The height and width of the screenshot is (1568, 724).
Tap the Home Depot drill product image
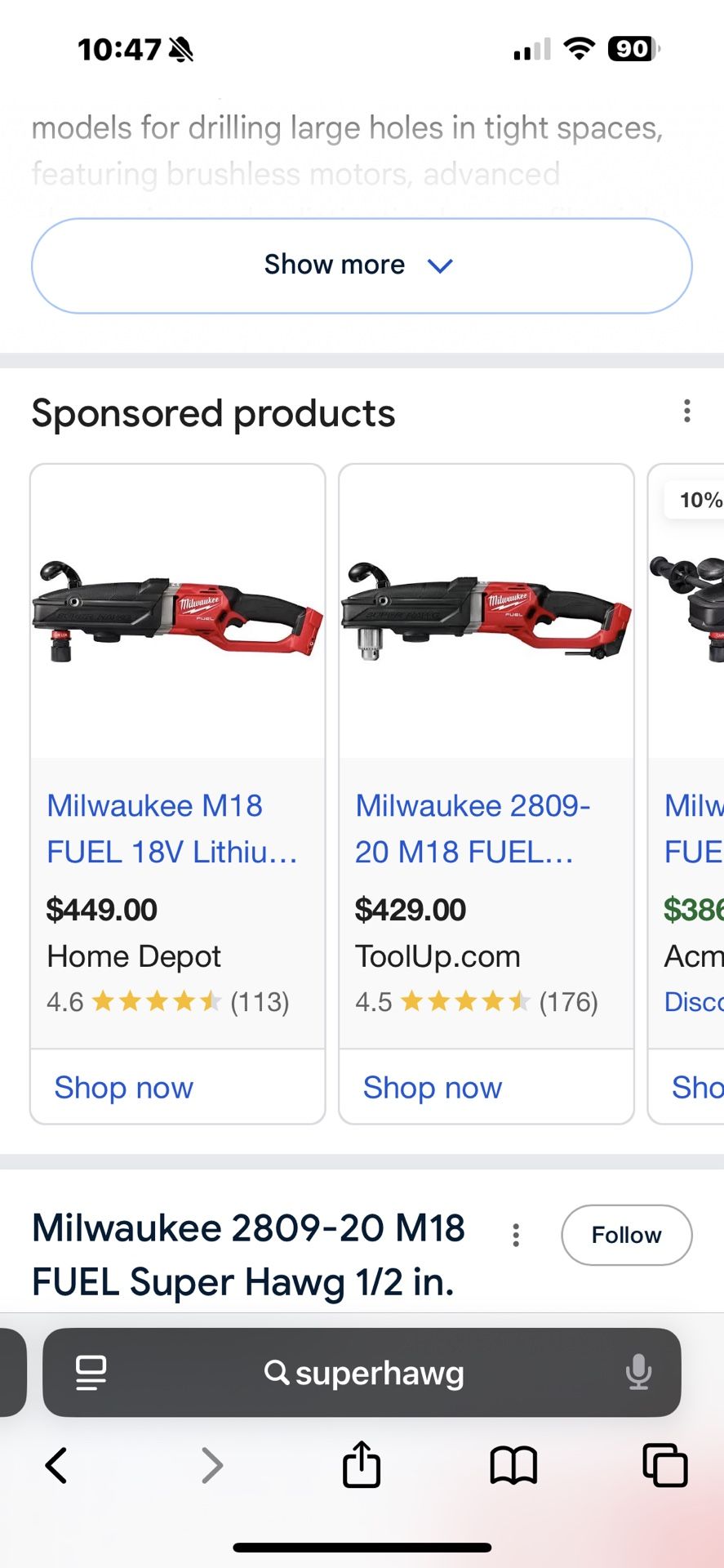tap(177, 612)
